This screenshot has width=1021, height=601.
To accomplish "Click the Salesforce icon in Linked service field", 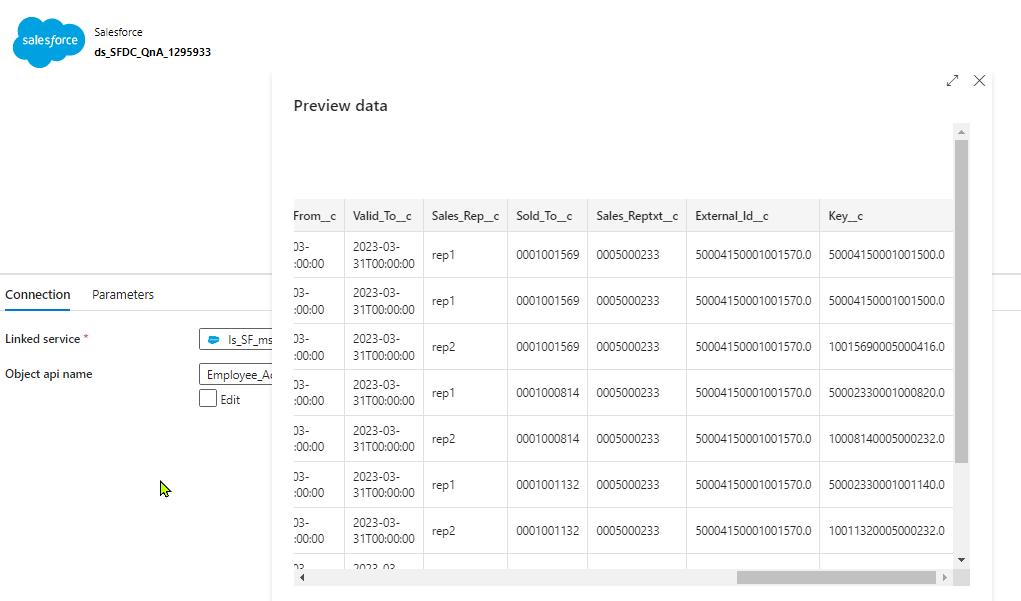I will tap(214, 340).
